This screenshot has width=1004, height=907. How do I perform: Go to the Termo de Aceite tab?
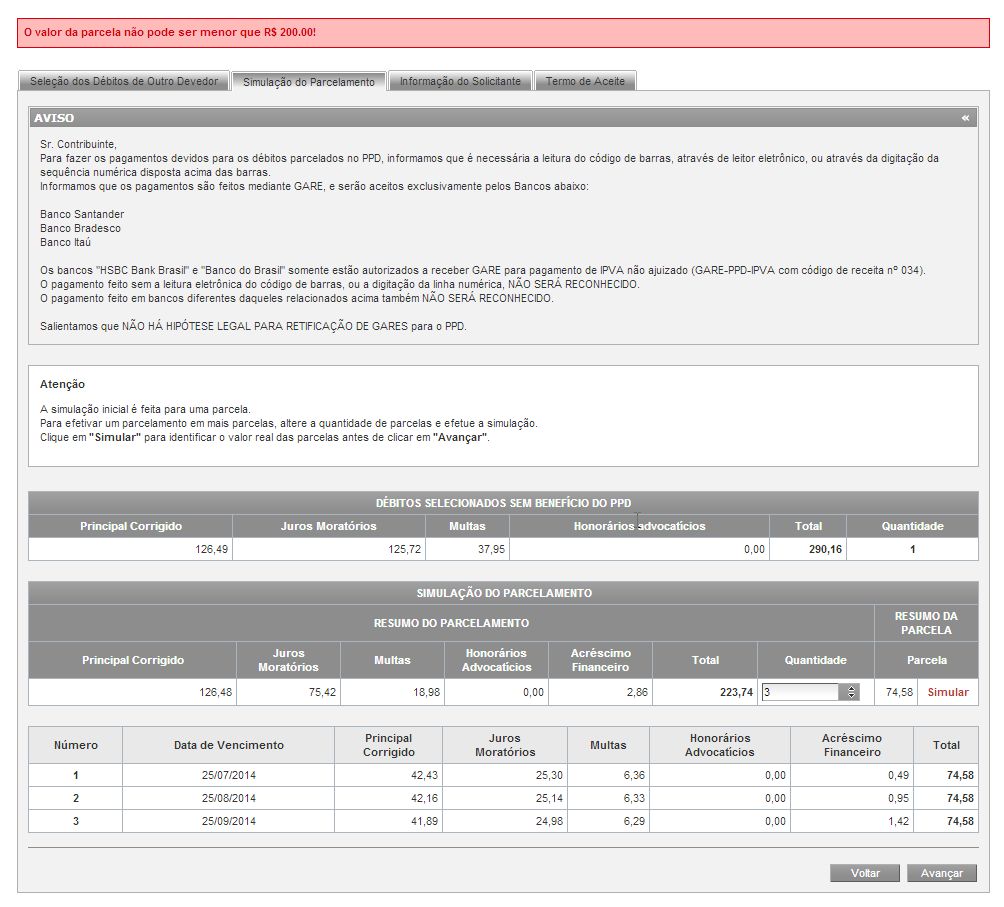(585, 82)
